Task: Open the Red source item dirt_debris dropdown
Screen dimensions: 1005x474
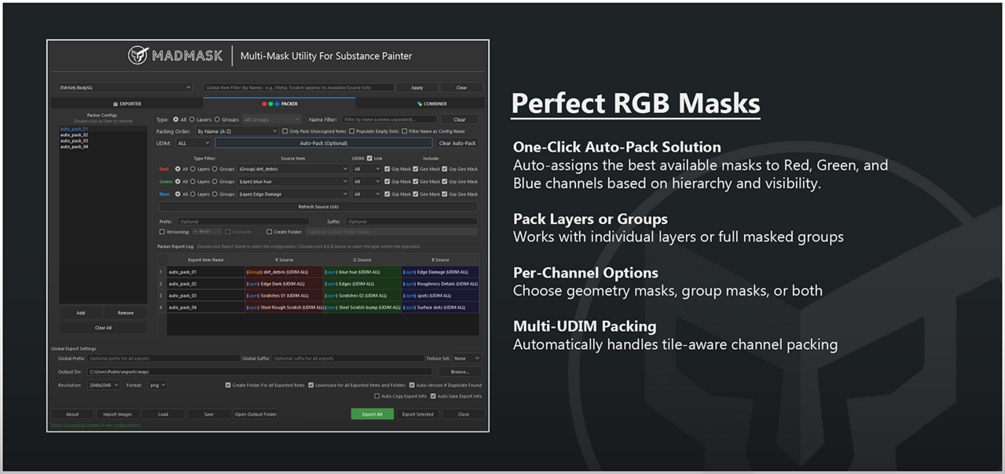Action: pyautogui.click(x=292, y=169)
